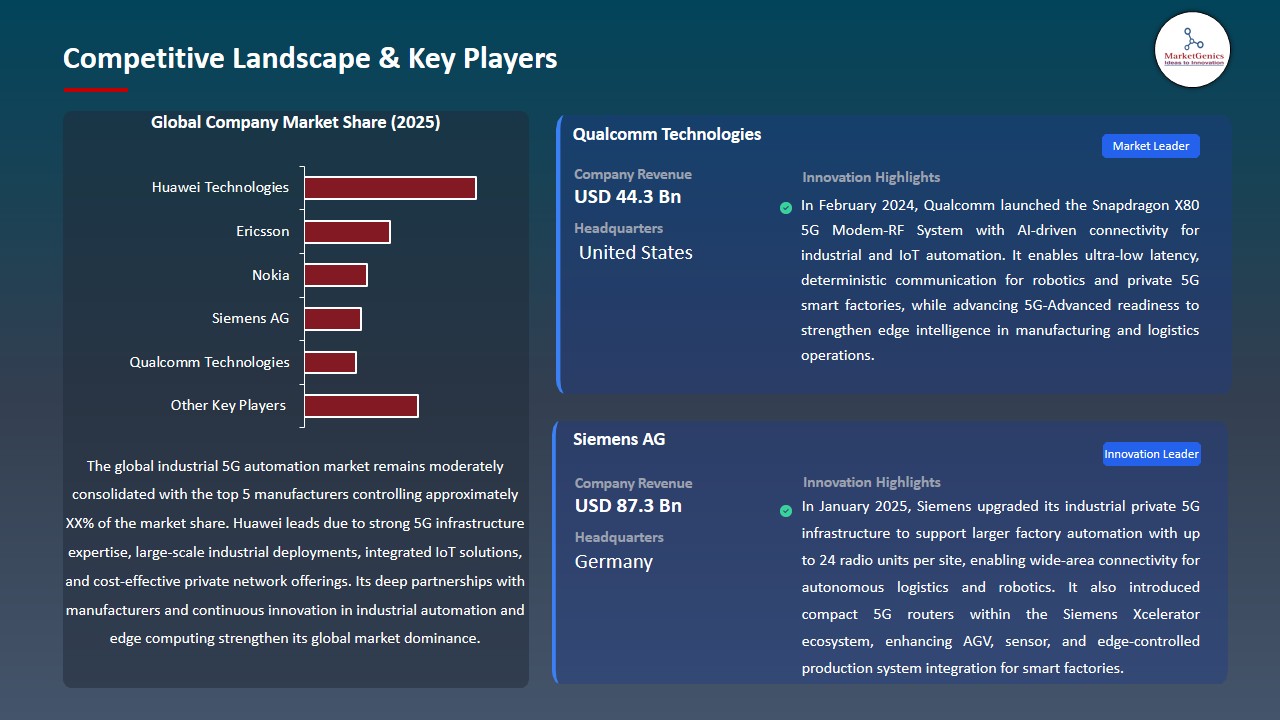Click the Siemens AG axis label
This screenshot has width=1280, height=720.
[251, 318]
